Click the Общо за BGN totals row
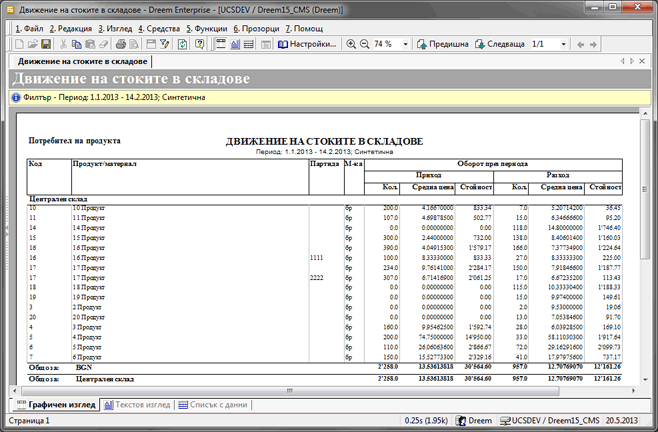The height and width of the screenshot is (432, 658). (324, 367)
